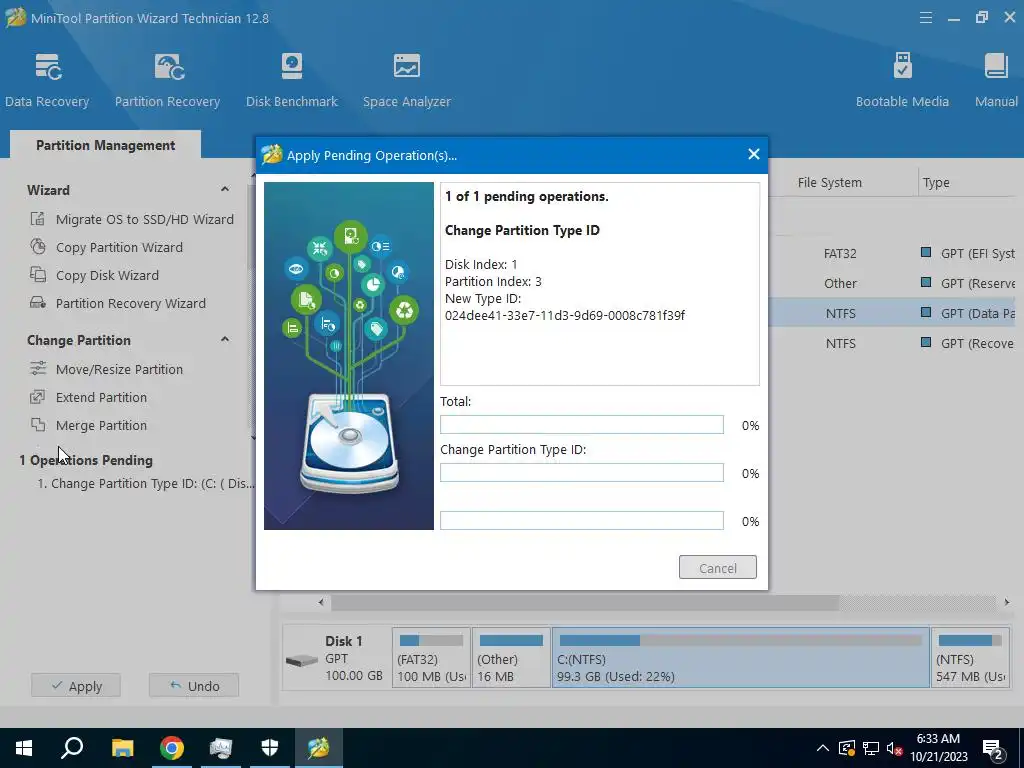1024x768 pixels.
Task: Click the Undo button
Action: point(194,686)
